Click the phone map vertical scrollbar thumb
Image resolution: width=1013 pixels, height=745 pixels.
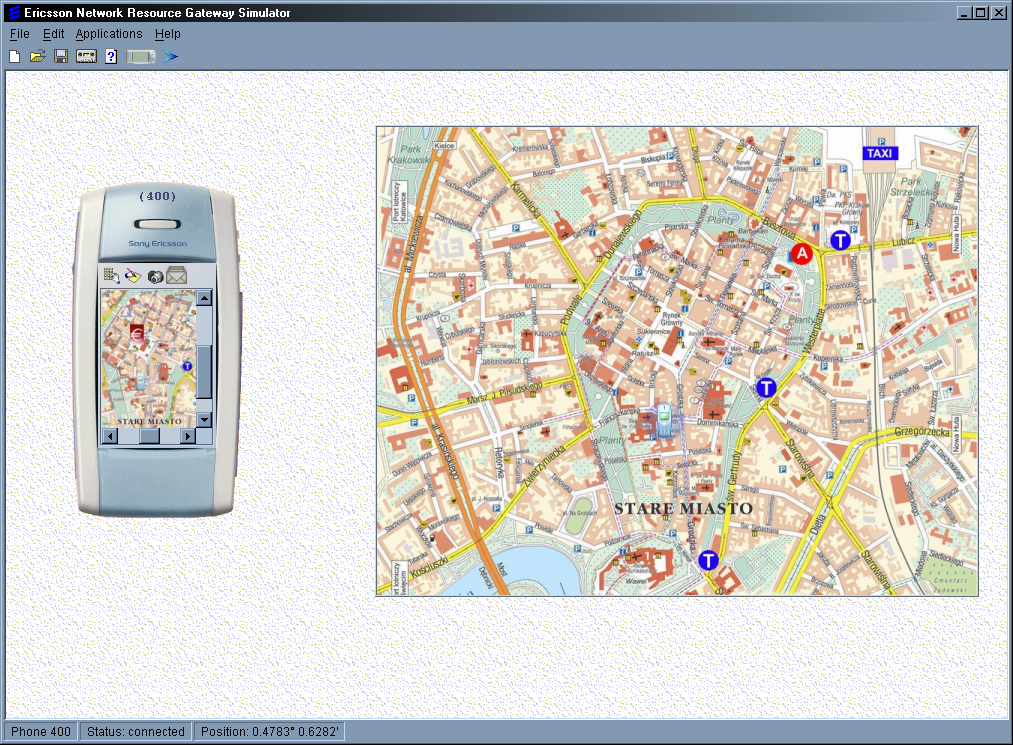pos(204,372)
